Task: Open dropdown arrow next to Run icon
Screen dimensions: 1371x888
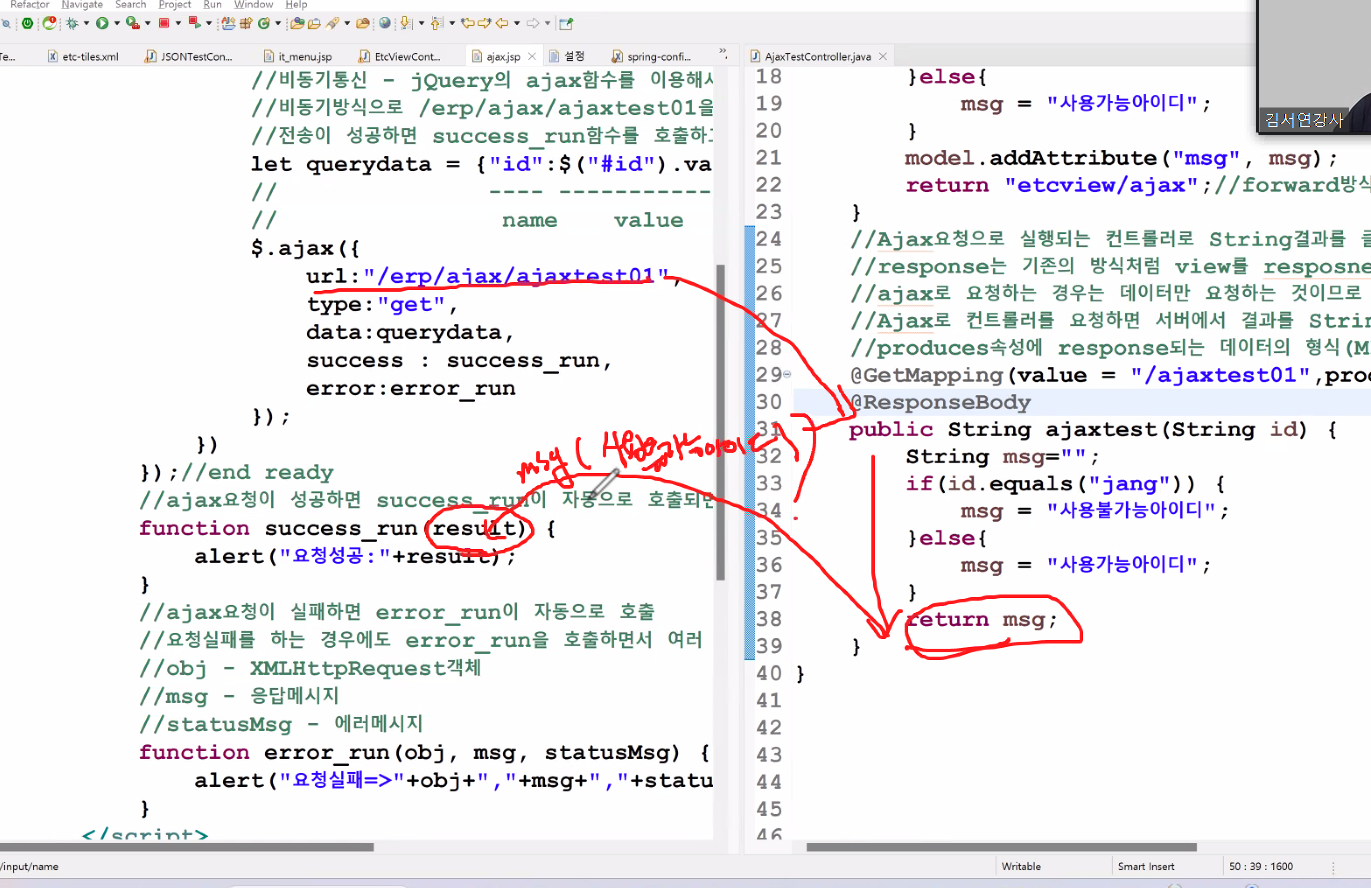Action: click(117, 22)
